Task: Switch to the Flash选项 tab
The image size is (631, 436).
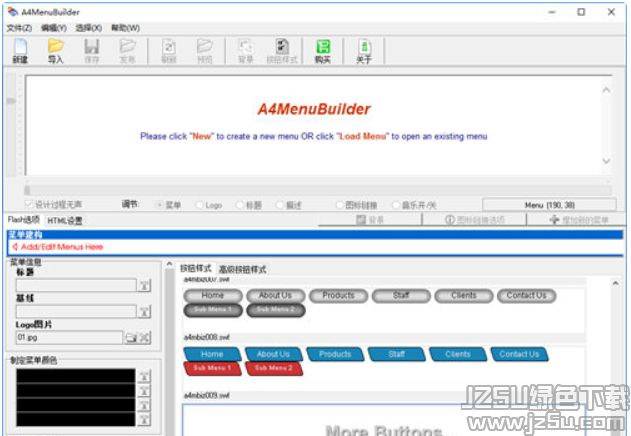Action: [23, 220]
